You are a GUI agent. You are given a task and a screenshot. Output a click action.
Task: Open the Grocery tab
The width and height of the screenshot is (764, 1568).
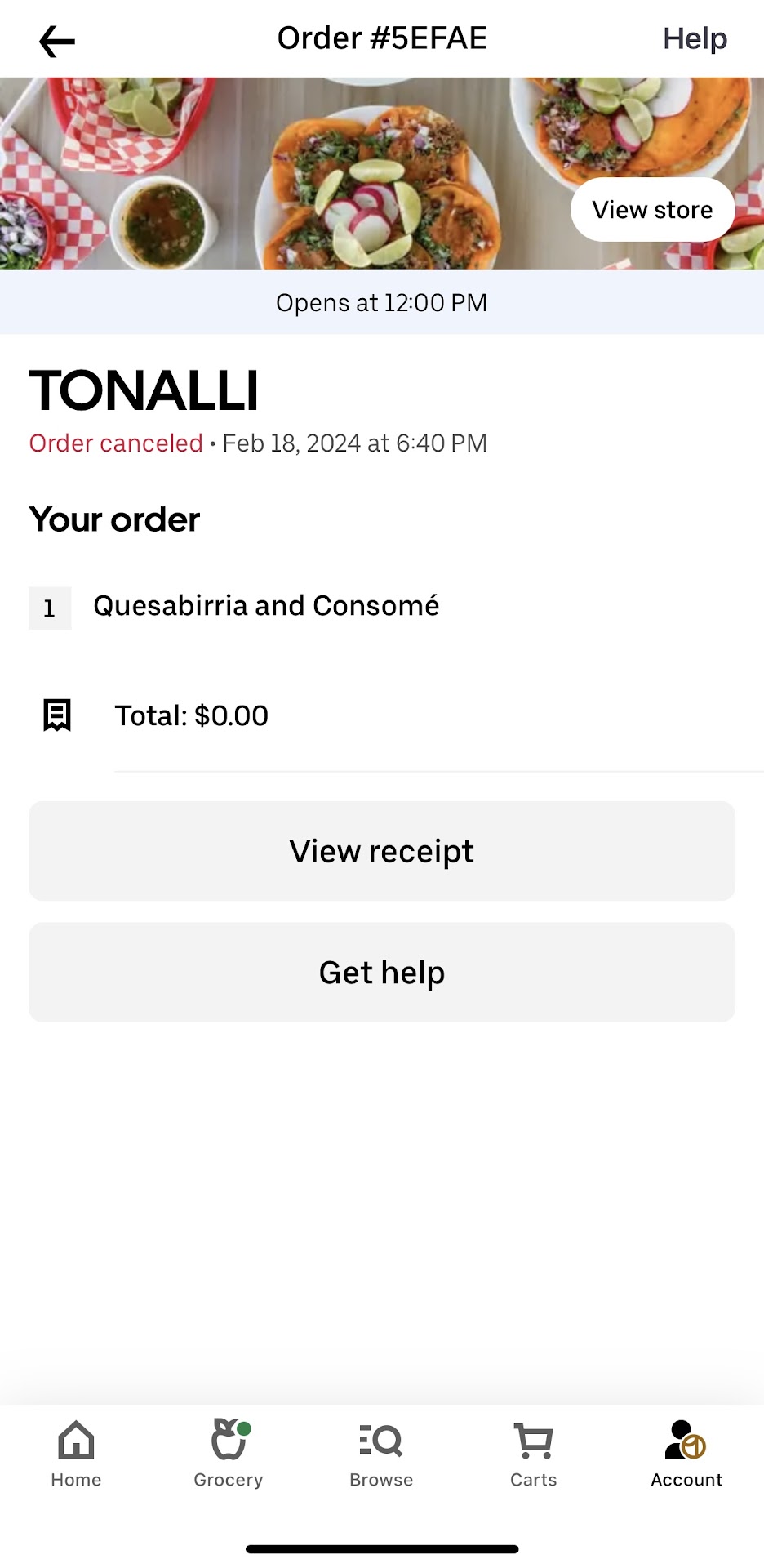(x=229, y=1454)
